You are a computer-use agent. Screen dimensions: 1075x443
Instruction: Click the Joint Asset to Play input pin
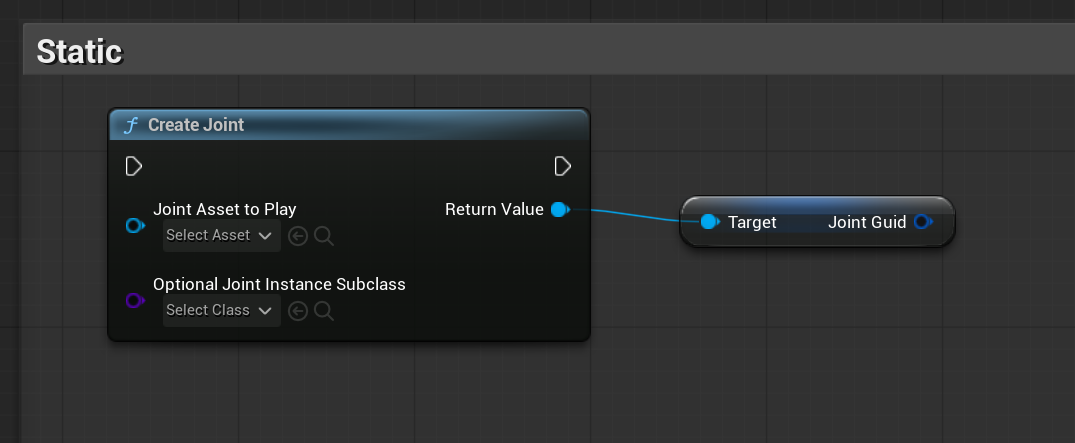pos(135,225)
